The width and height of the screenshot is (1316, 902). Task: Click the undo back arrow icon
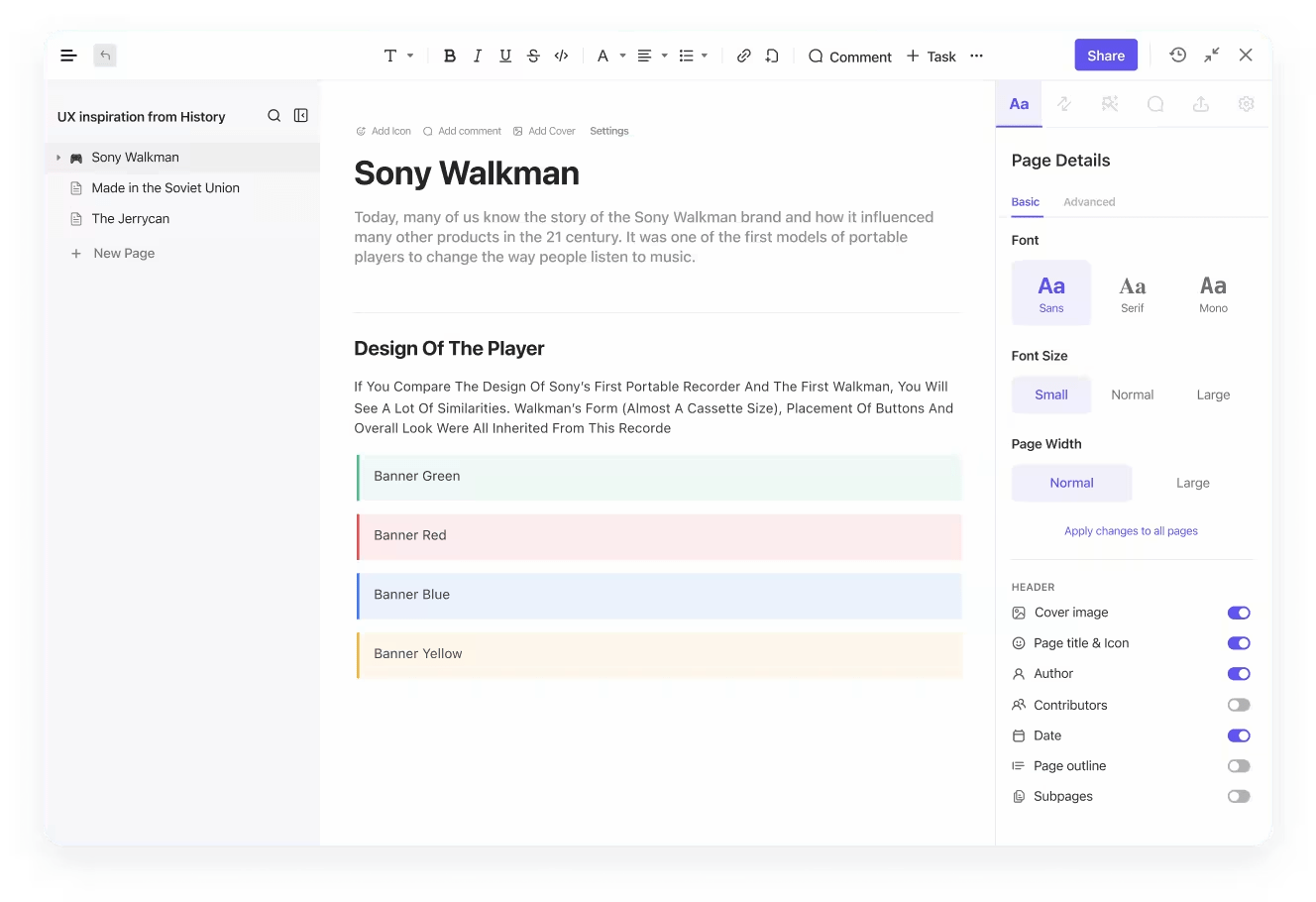click(105, 56)
